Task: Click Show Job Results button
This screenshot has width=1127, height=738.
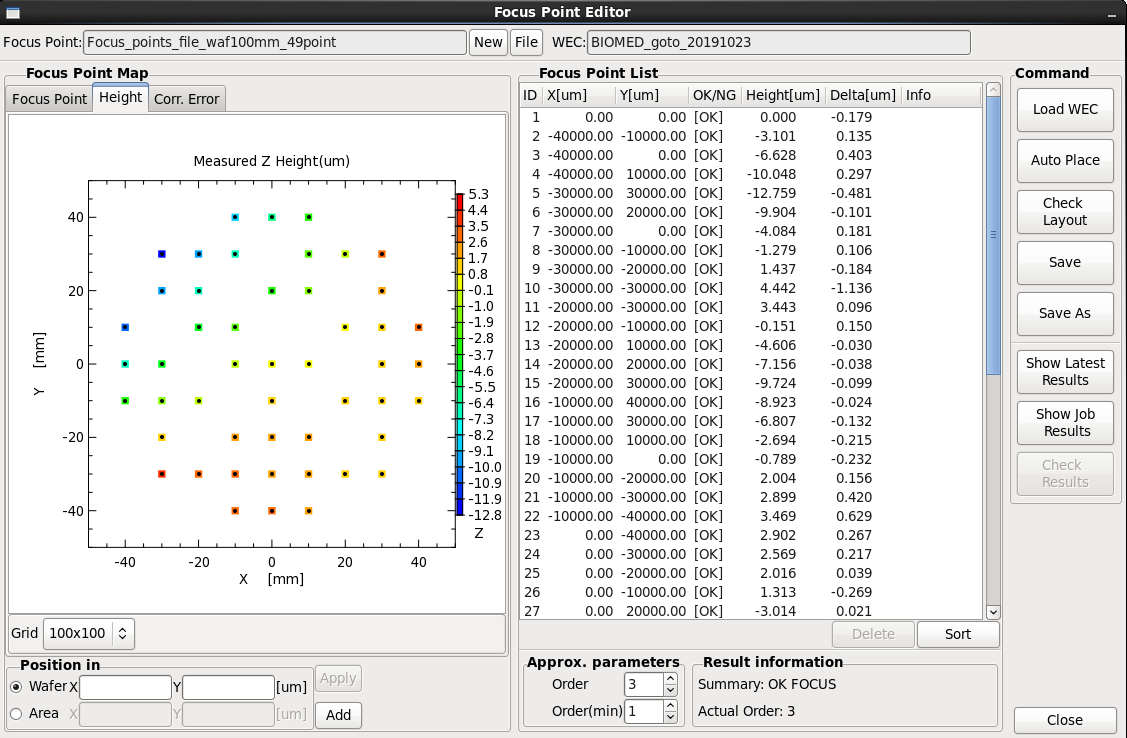Action: [x=1065, y=423]
